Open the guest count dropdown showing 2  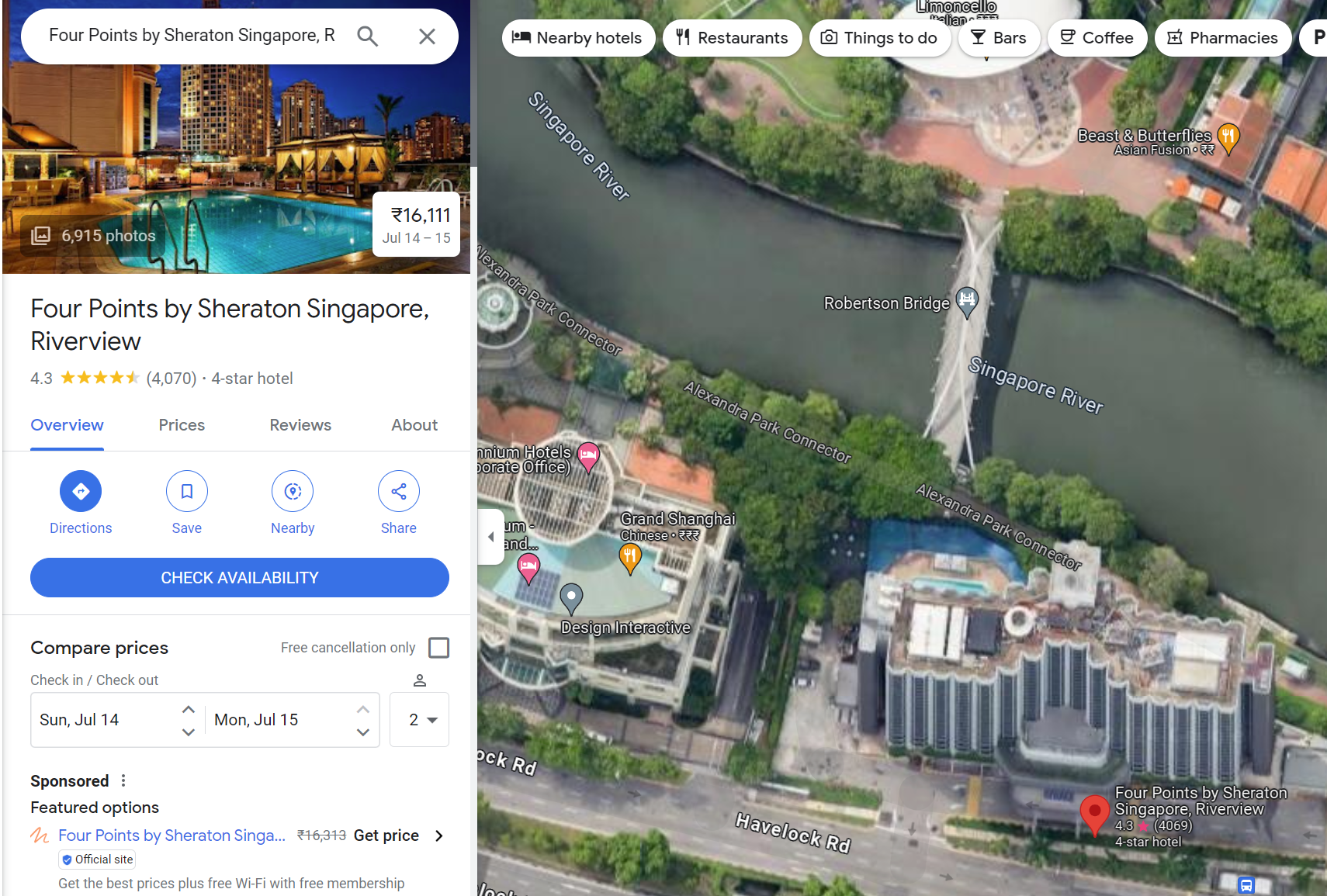point(419,719)
